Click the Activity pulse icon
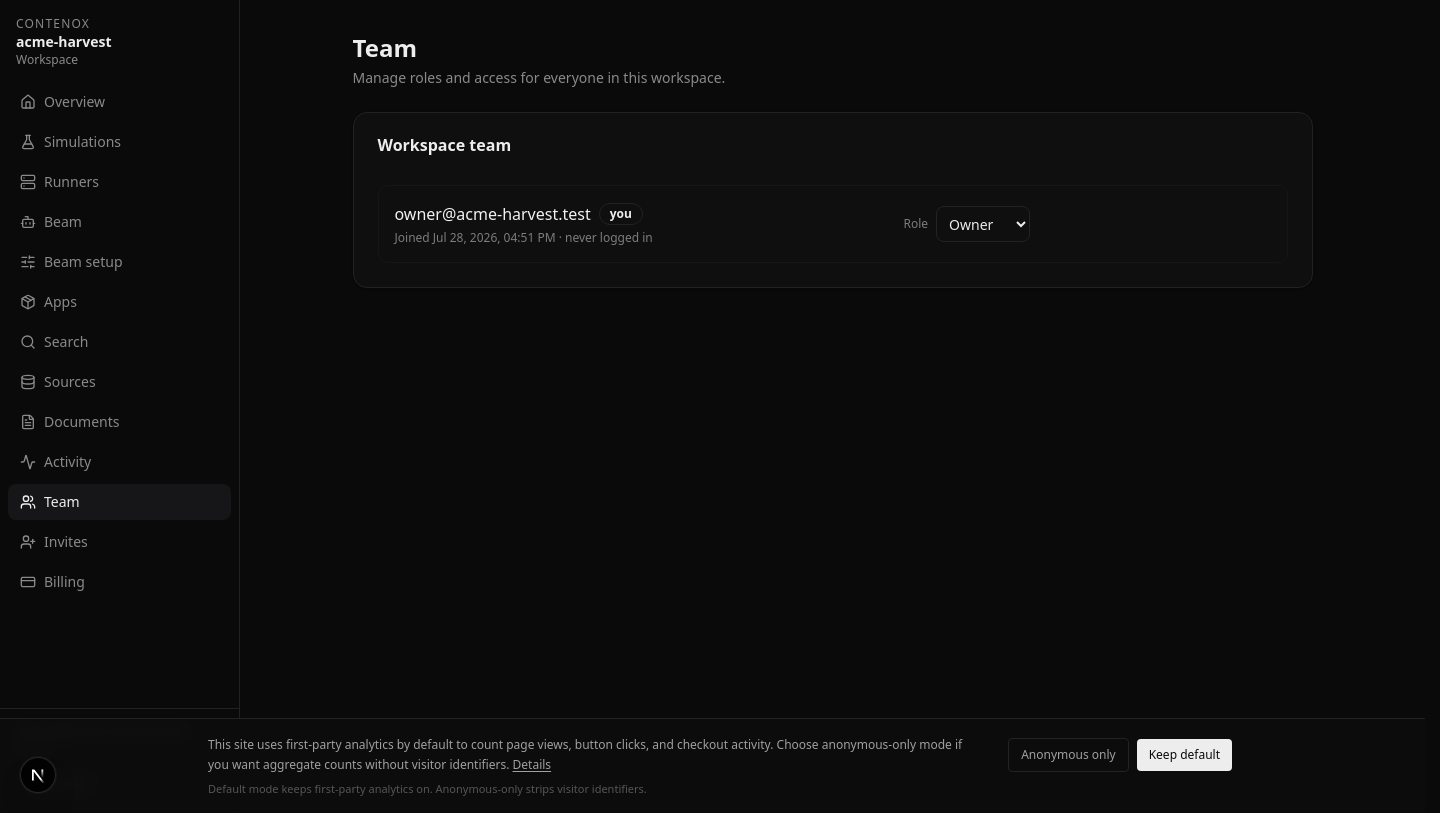The image size is (1440, 813). click(x=28, y=462)
